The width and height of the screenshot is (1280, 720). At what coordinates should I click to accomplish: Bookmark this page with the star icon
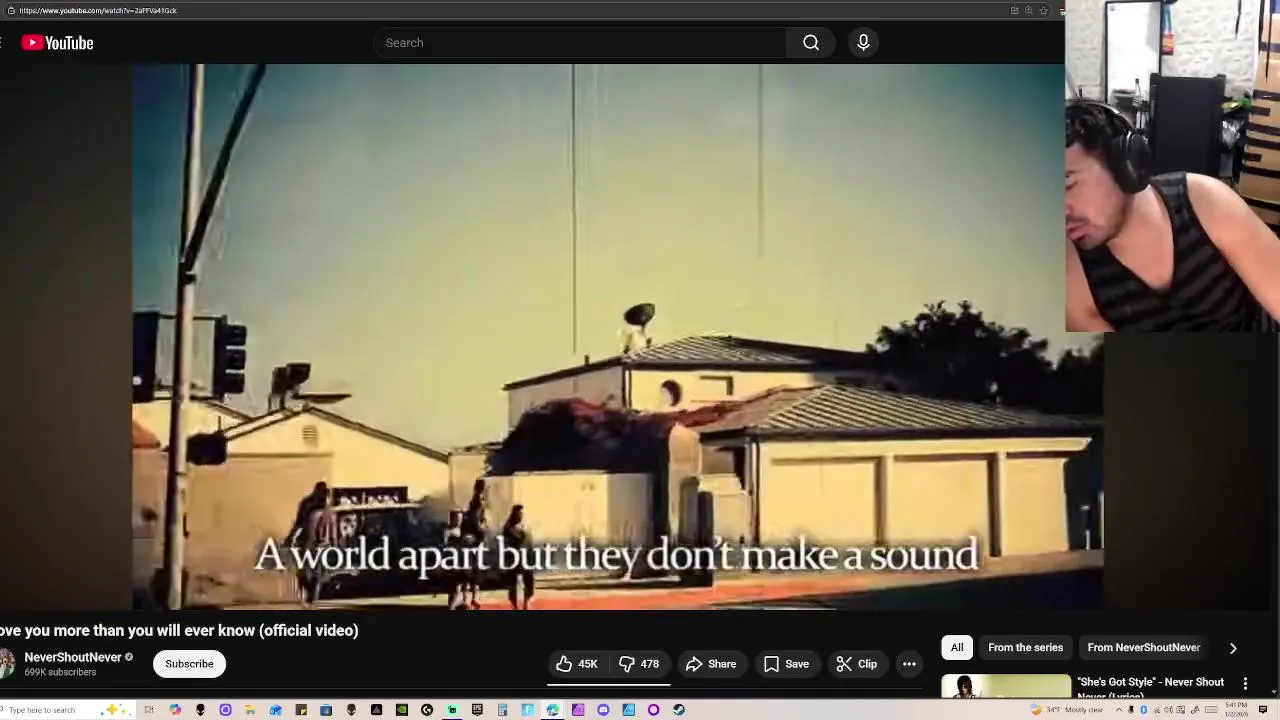coord(1043,10)
